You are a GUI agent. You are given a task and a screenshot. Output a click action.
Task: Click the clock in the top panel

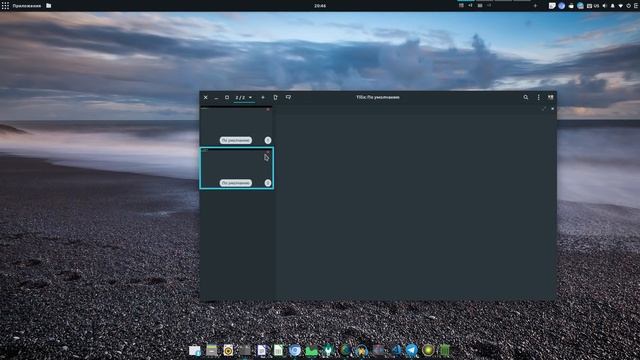pos(320,6)
